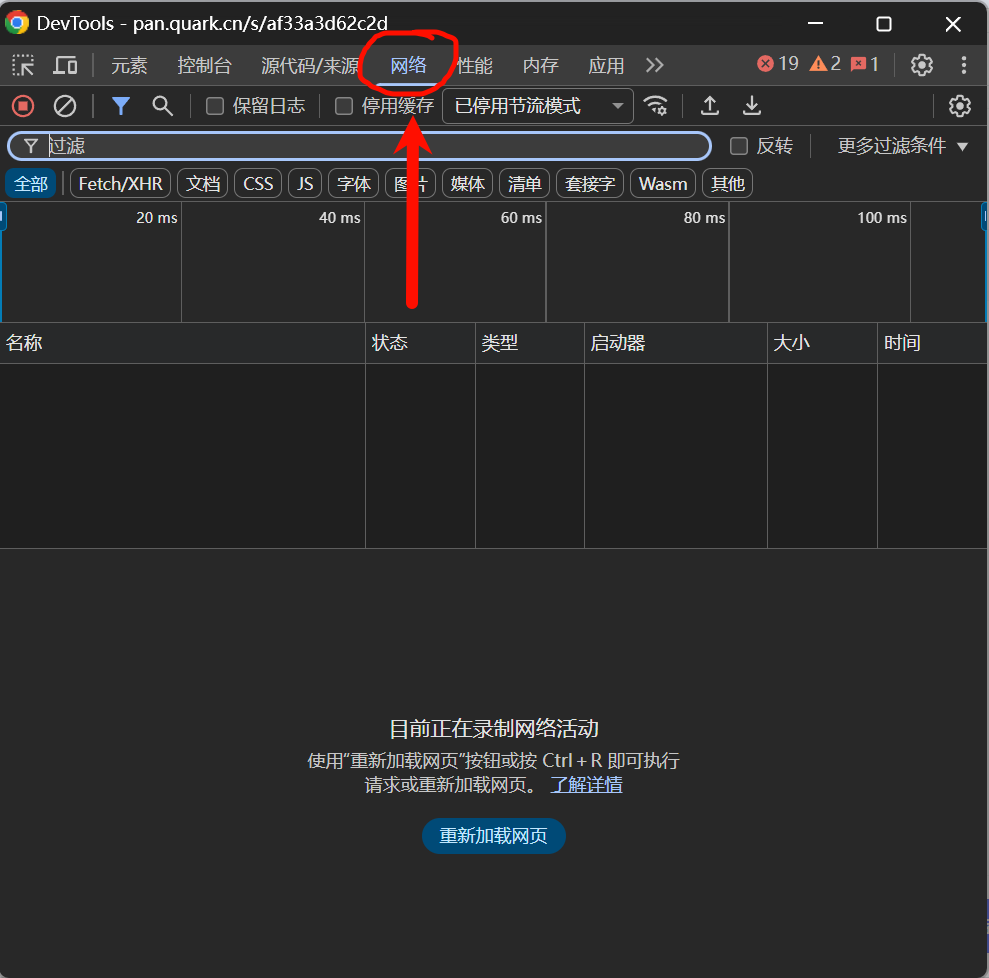Open the three-dot customize menu
989x978 pixels.
click(963, 65)
